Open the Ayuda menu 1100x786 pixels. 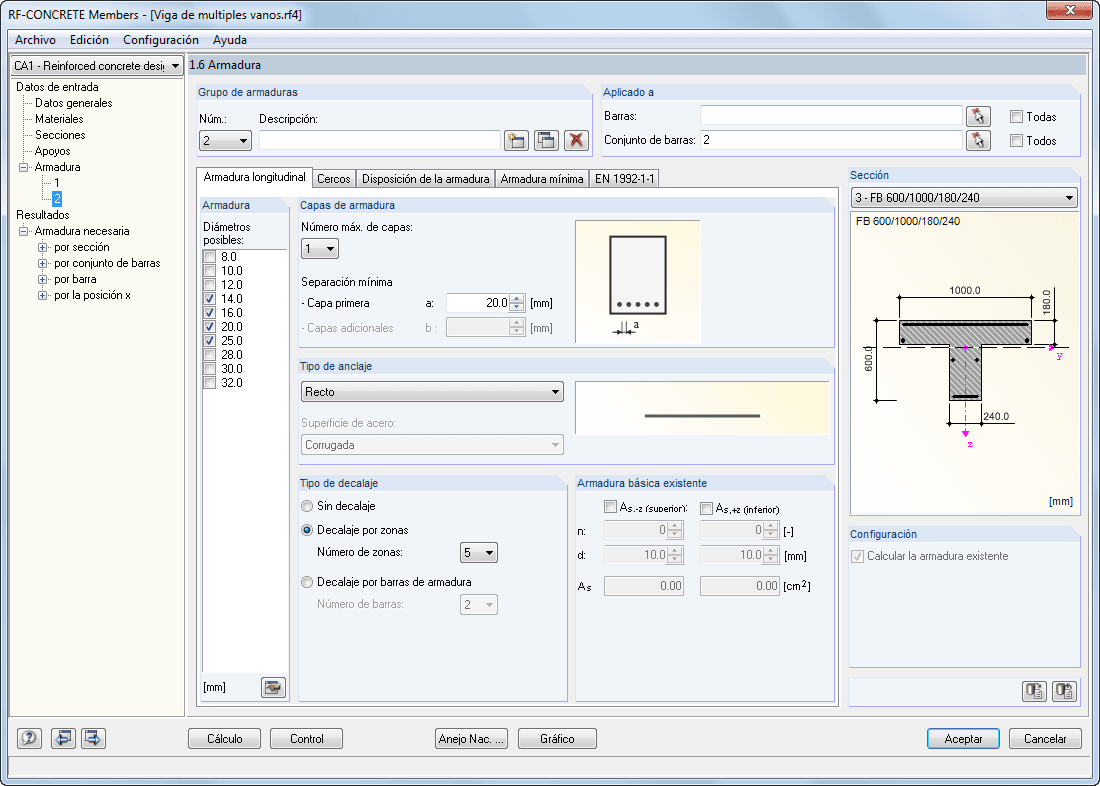point(229,40)
